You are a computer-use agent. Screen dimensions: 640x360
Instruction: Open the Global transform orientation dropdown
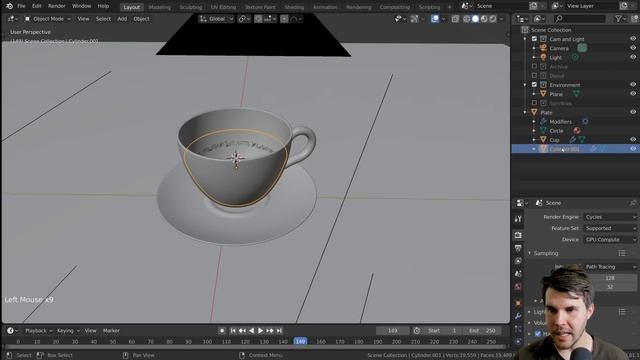pos(216,19)
